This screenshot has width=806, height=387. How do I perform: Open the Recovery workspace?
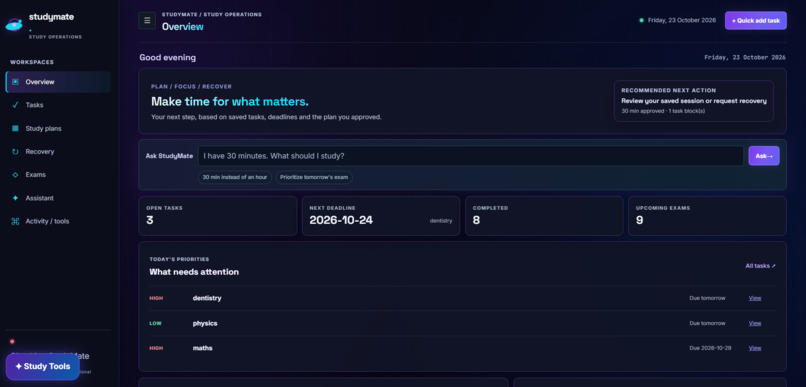pos(58,152)
